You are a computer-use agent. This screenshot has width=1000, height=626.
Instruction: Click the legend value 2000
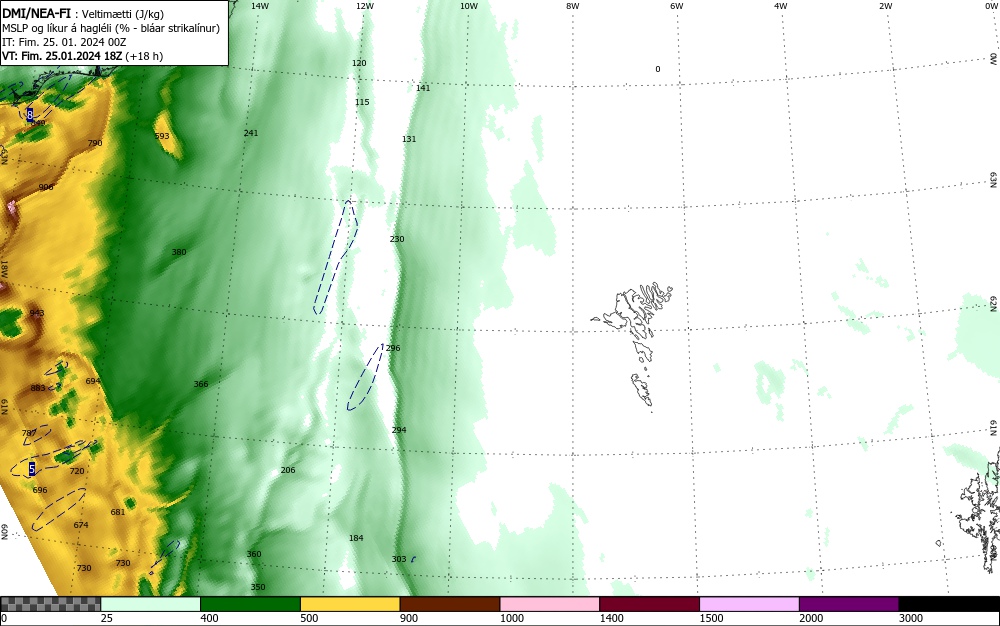click(811, 618)
